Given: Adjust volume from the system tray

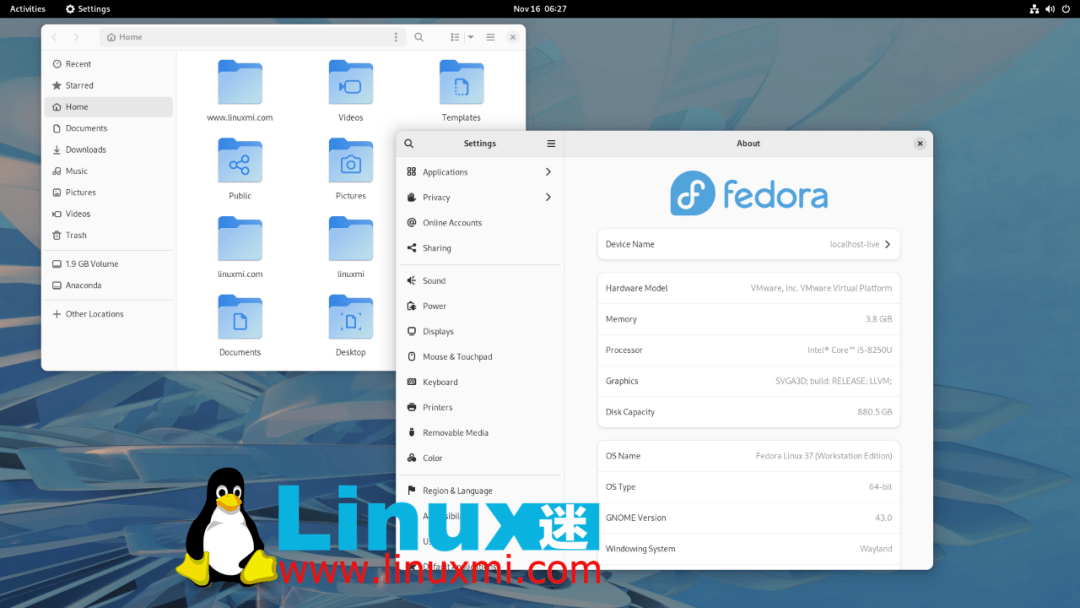Looking at the screenshot, I should point(1049,8).
